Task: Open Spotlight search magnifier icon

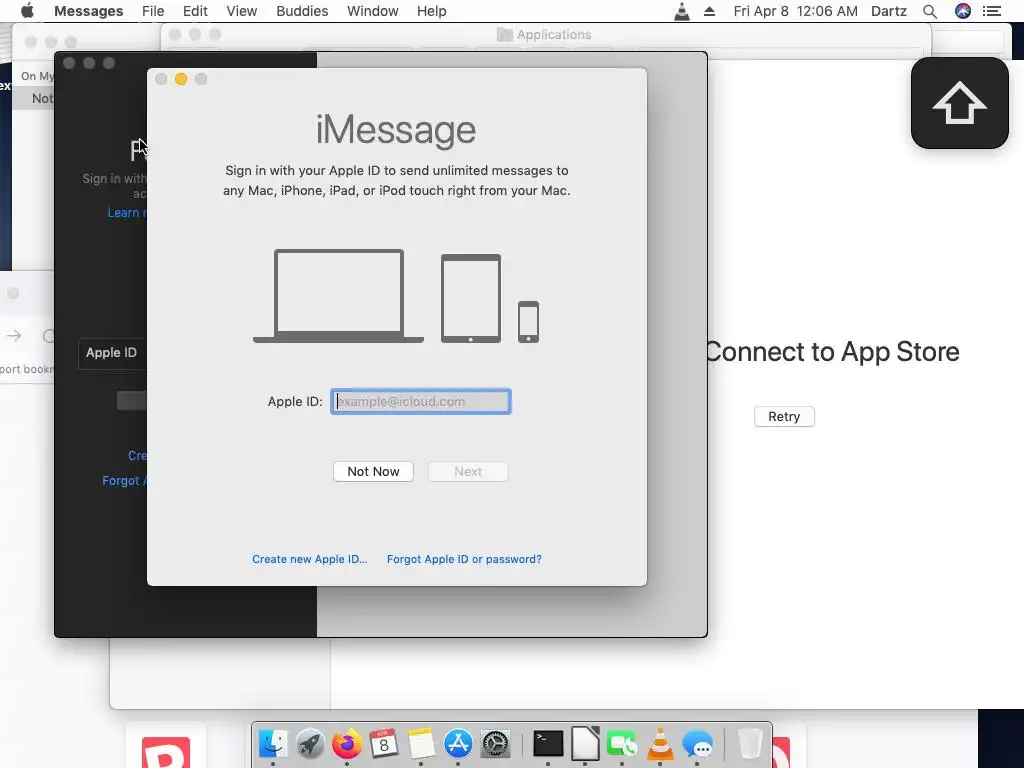Action: (x=930, y=11)
